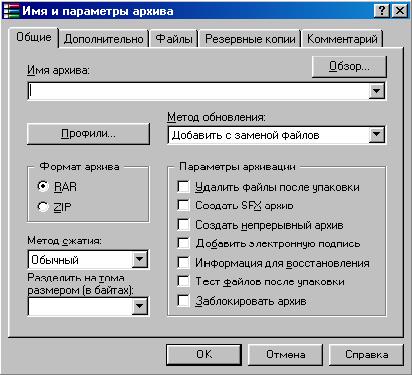The width and height of the screenshot is (412, 375).
Task: Open the Резервные копии tab
Action: pos(250,39)
